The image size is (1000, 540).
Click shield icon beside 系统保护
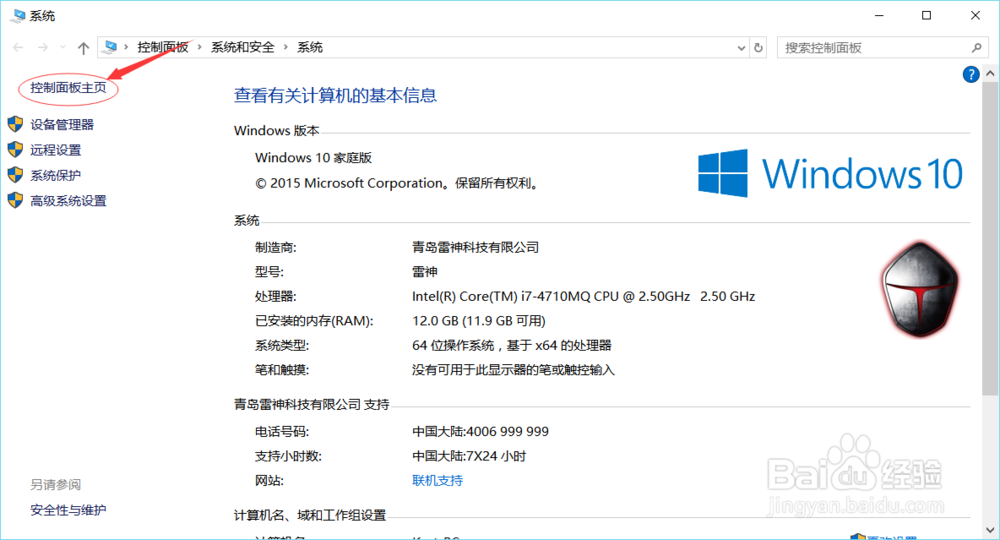click(x=15, y=175)
